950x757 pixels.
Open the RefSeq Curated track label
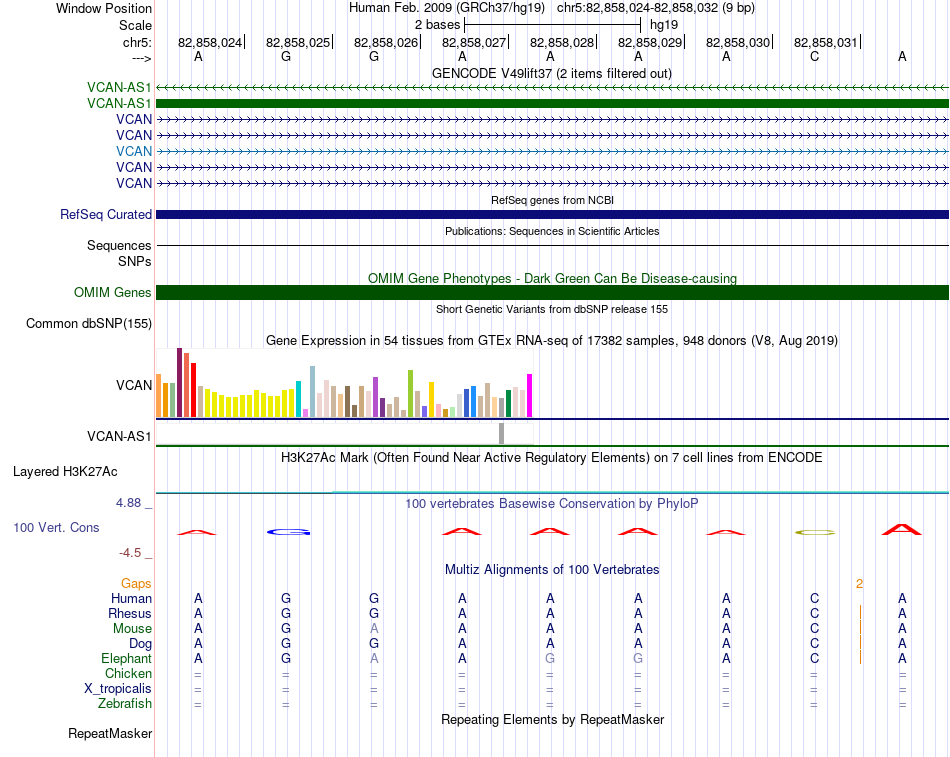[x=106, y=214]
